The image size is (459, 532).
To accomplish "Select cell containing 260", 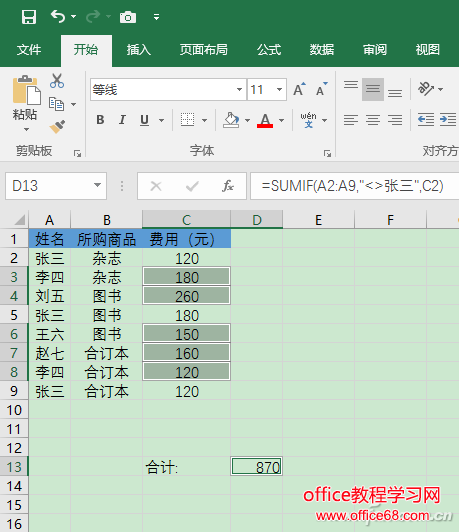I will tap(186, 296).
